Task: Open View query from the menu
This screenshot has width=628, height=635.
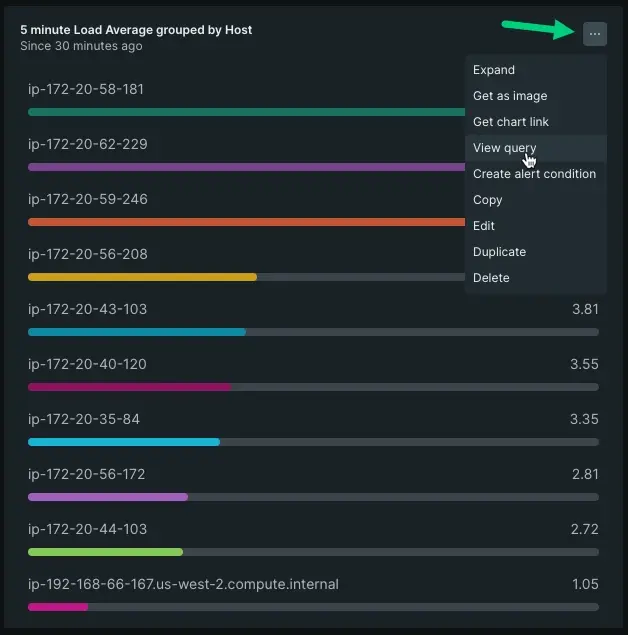Action: pos(504,148)
